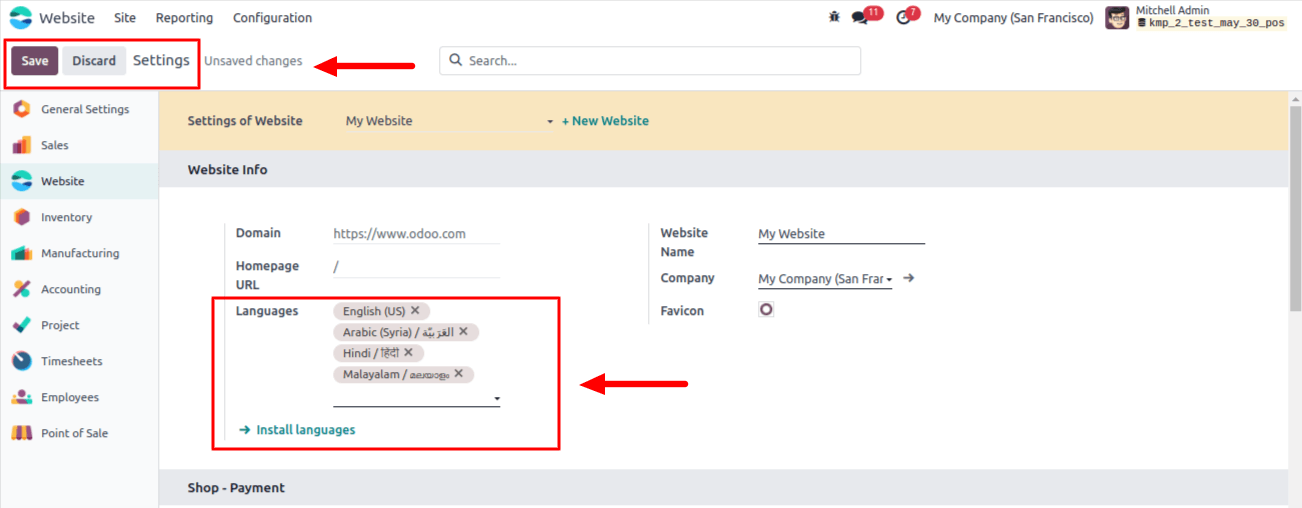Click the Unsaved changes status text
The height and width of the screenshot is (508, 1302).
point(253,61)
